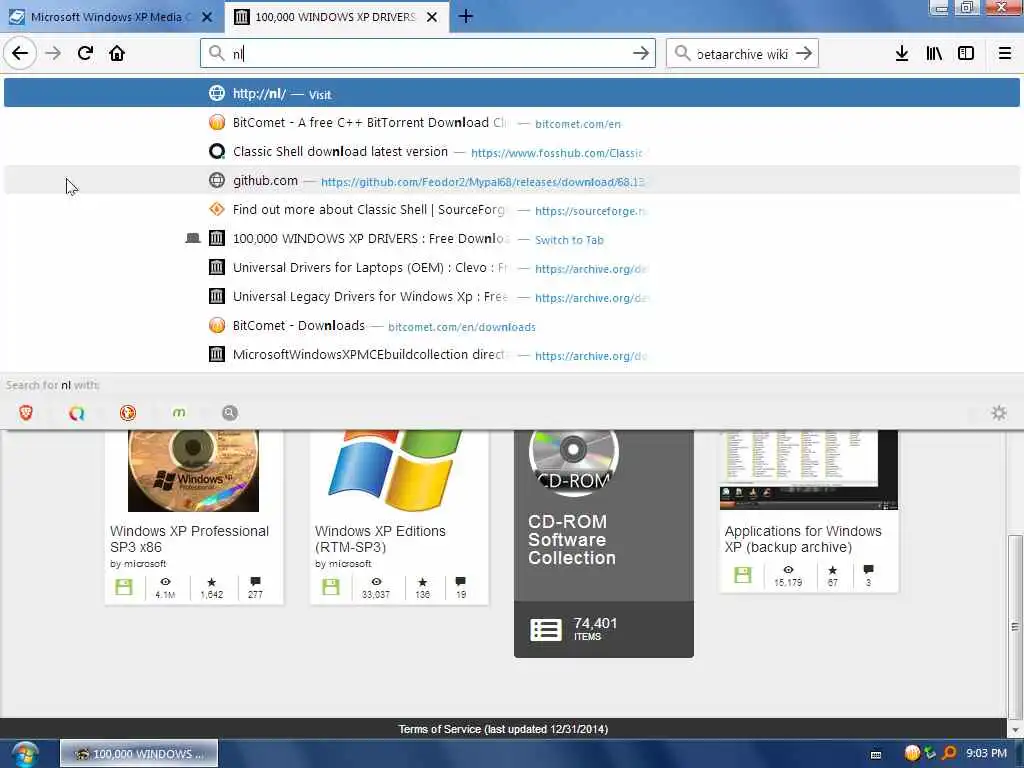Click the floppy icon under Windows XP Professional
The height and width of the screenshot is (768, 1024).
point(123,586)
